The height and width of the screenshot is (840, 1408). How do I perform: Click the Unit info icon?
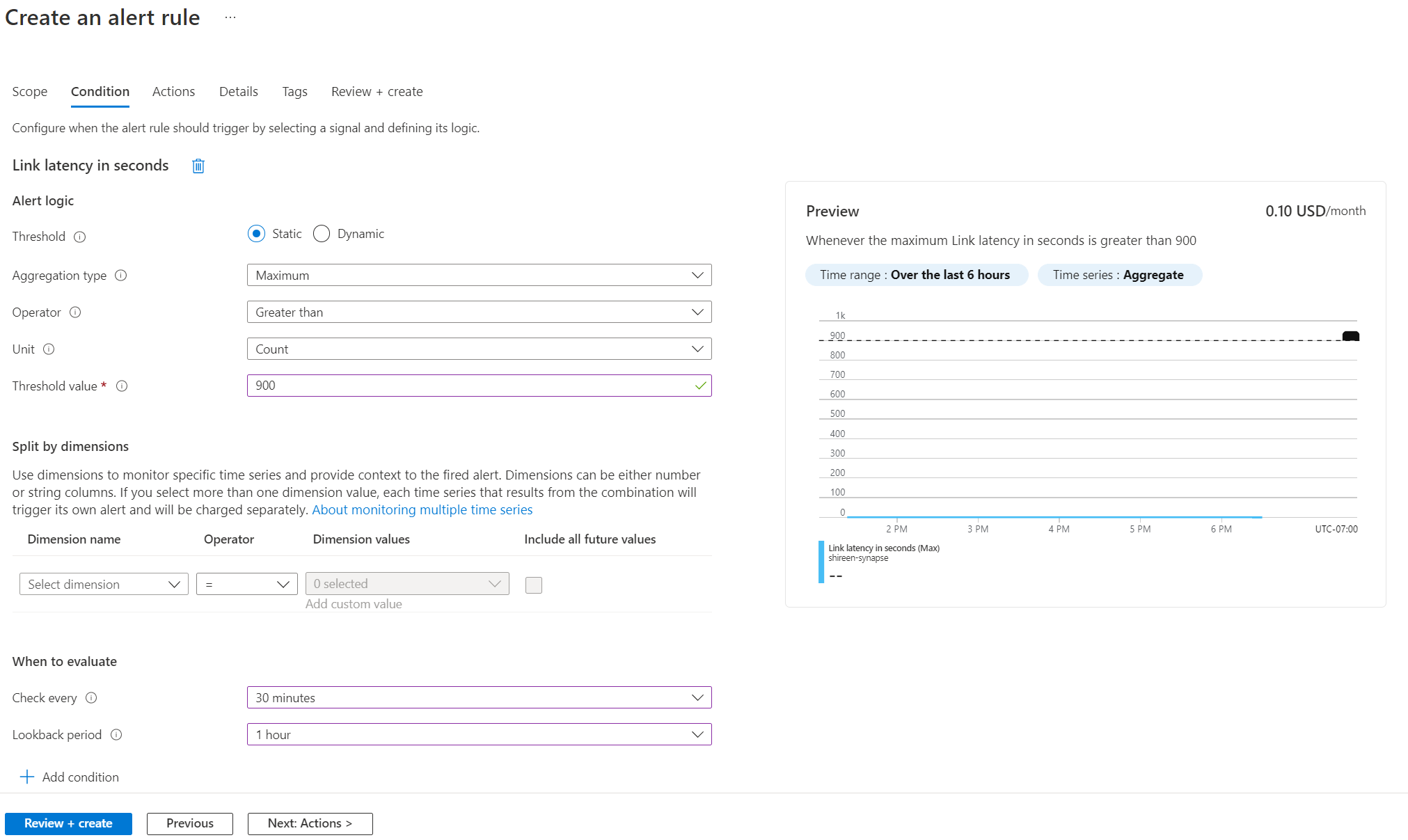[49, 349]
